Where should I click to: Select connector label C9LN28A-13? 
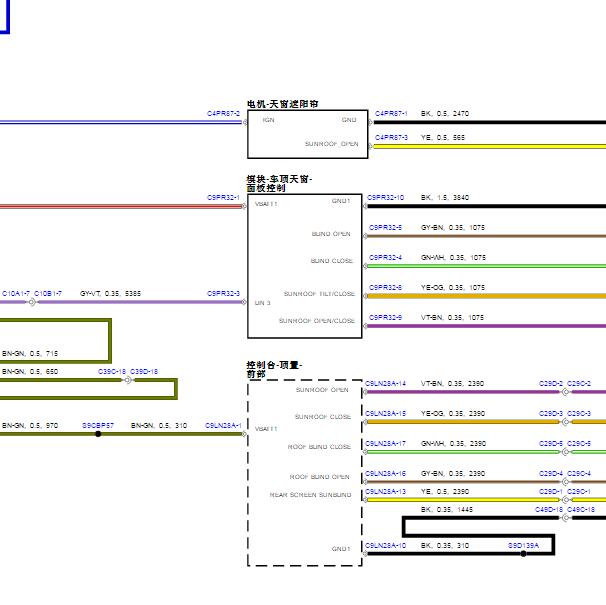pos(385,492)
